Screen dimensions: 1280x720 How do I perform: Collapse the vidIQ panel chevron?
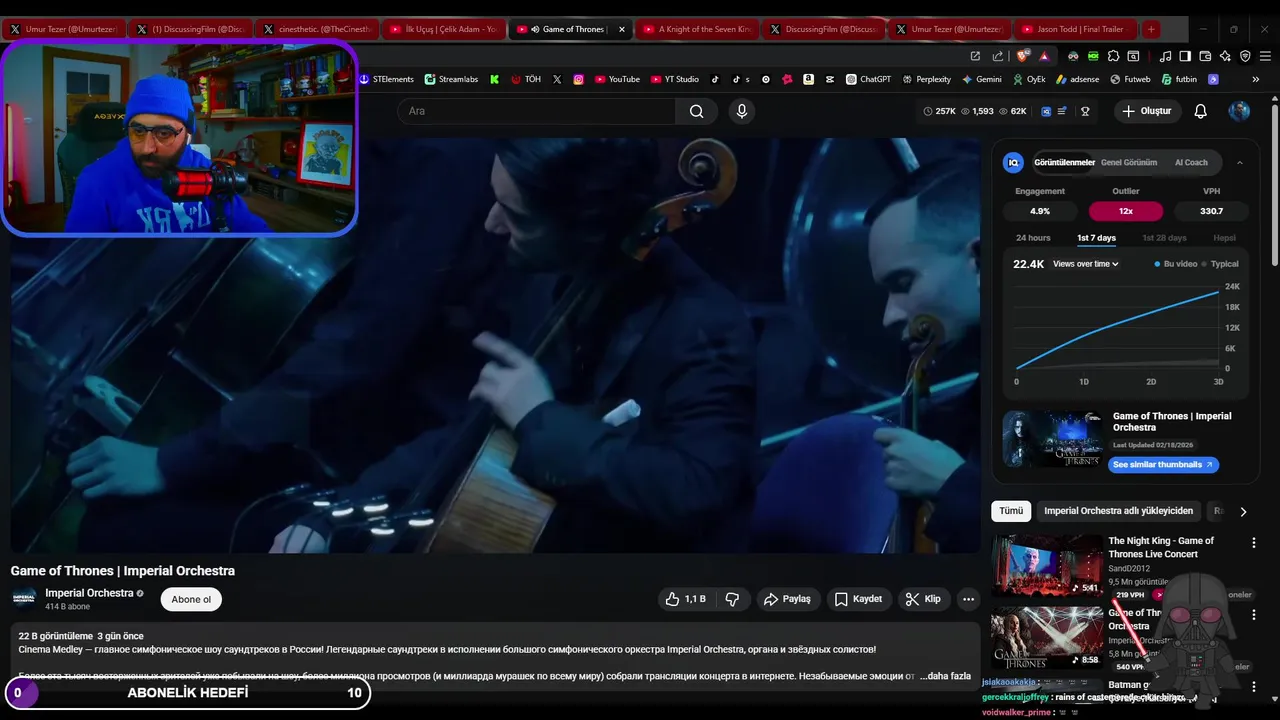1239,162
